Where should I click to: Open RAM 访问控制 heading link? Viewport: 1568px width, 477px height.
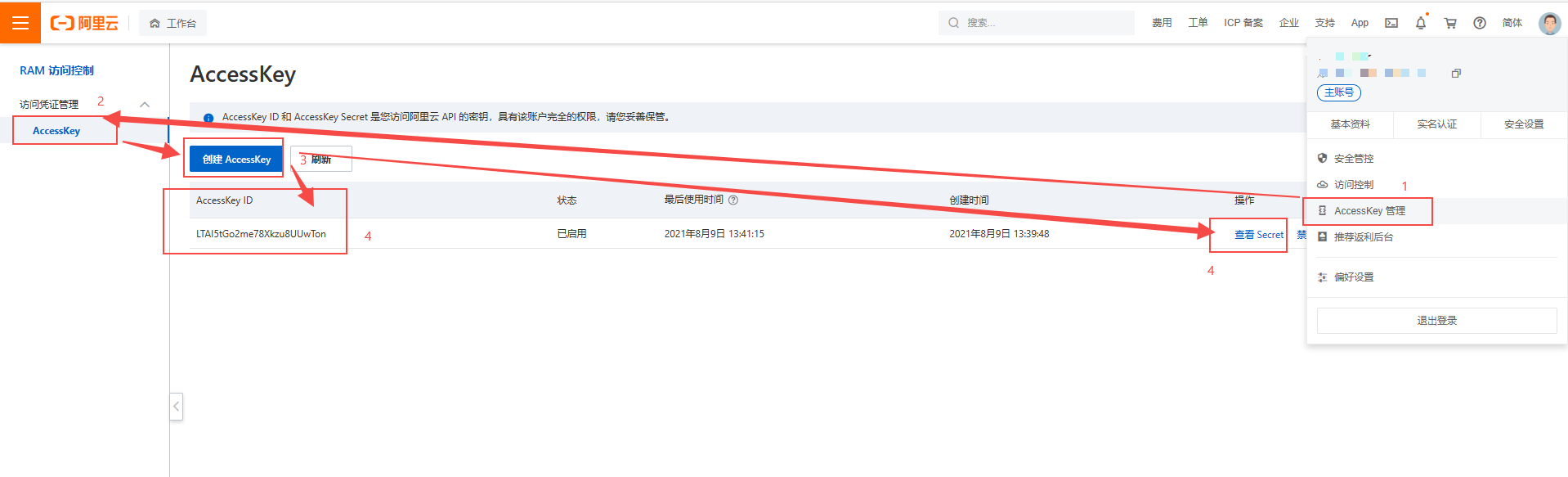(x=56, y=70)
